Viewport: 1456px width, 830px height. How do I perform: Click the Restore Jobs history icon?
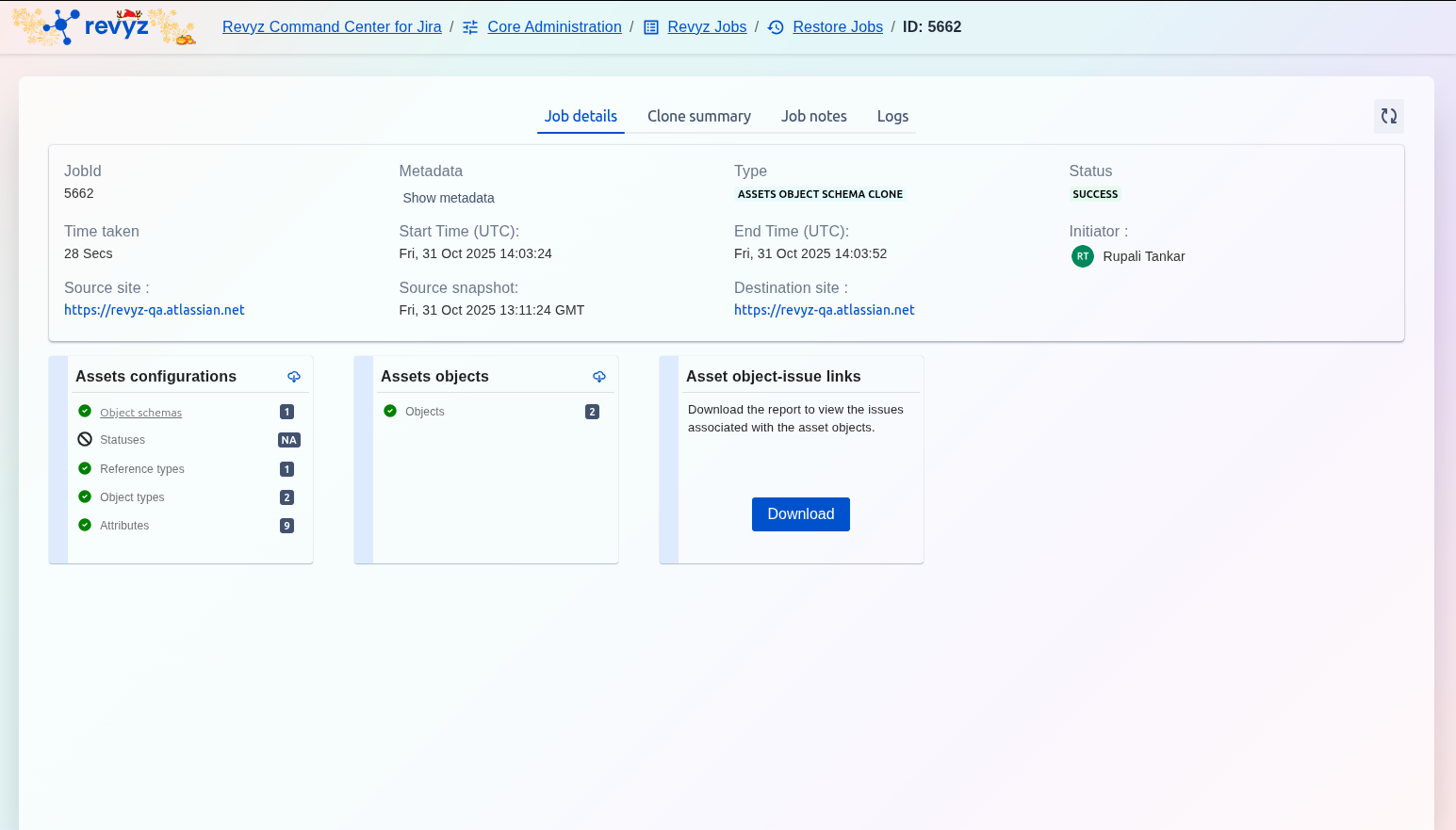[x=776, y=27]
